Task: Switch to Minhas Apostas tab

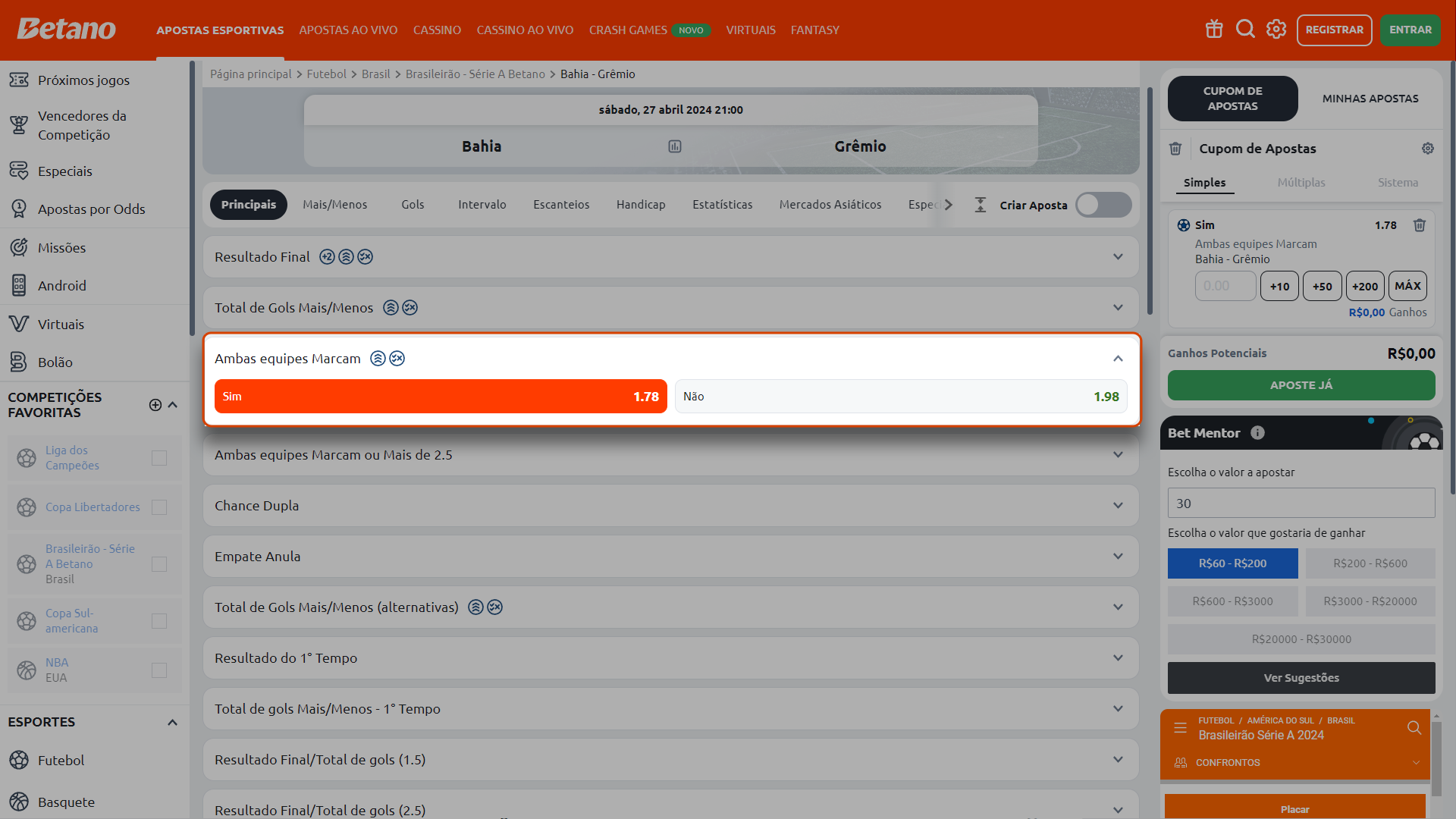Action: point(1370,99)
